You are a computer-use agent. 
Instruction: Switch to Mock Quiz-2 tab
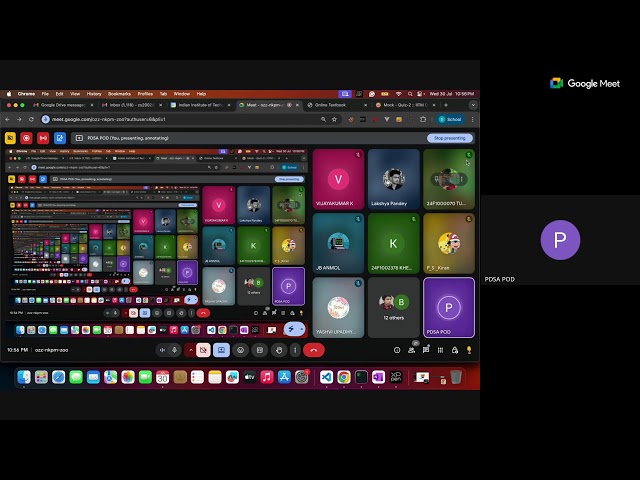(405, 105)
